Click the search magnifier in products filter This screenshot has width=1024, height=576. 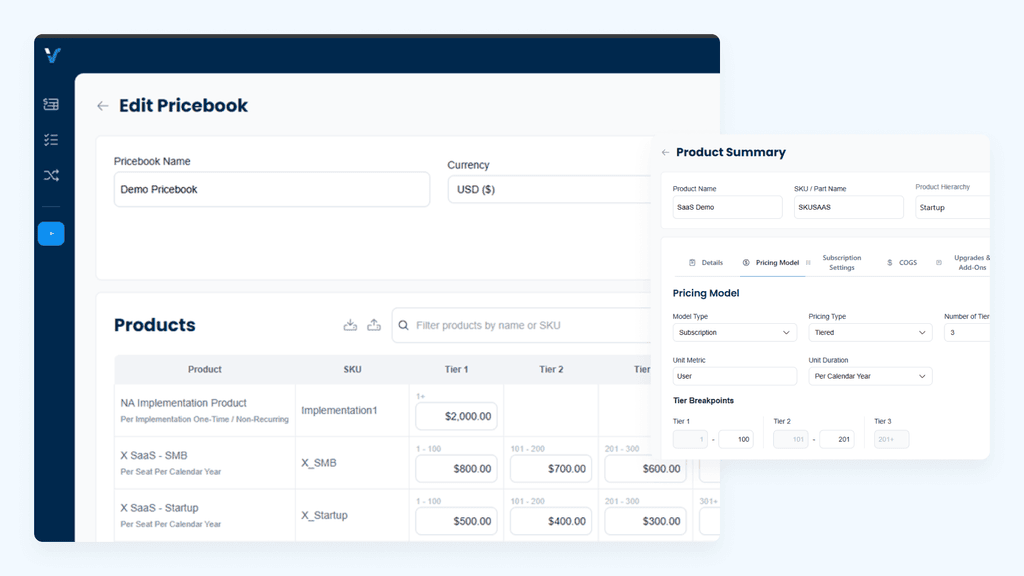pos(404,325)
